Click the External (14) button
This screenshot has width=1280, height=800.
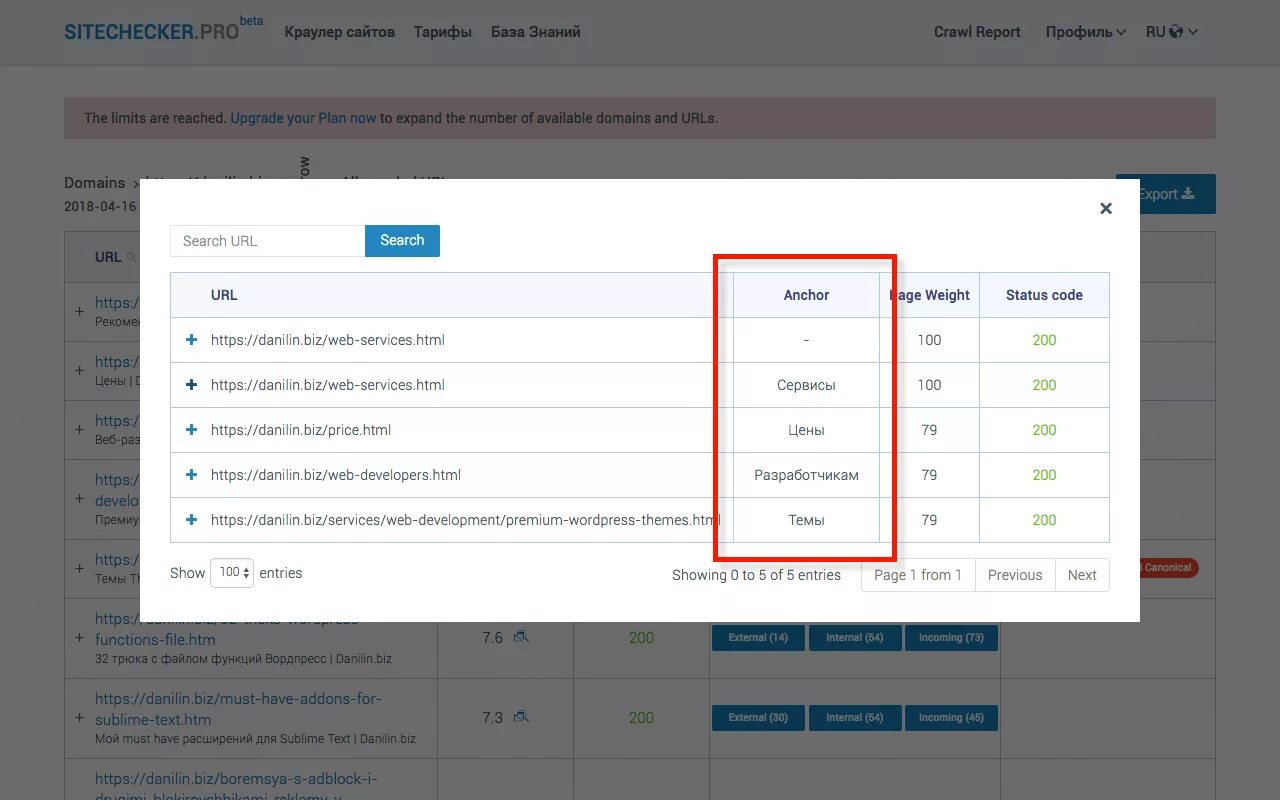(758, 638)
